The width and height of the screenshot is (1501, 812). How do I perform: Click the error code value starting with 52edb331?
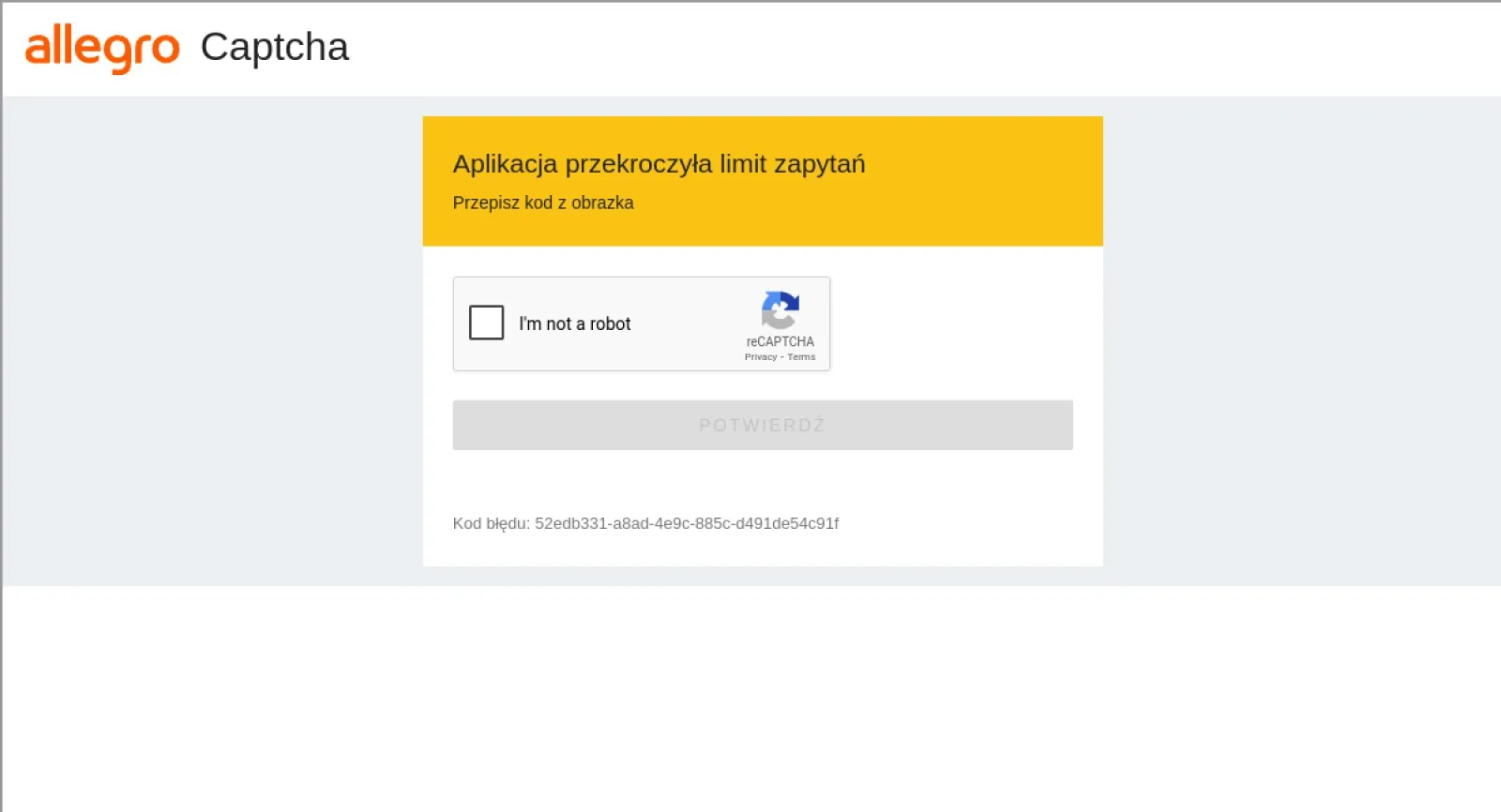click(x=686, y=523)
